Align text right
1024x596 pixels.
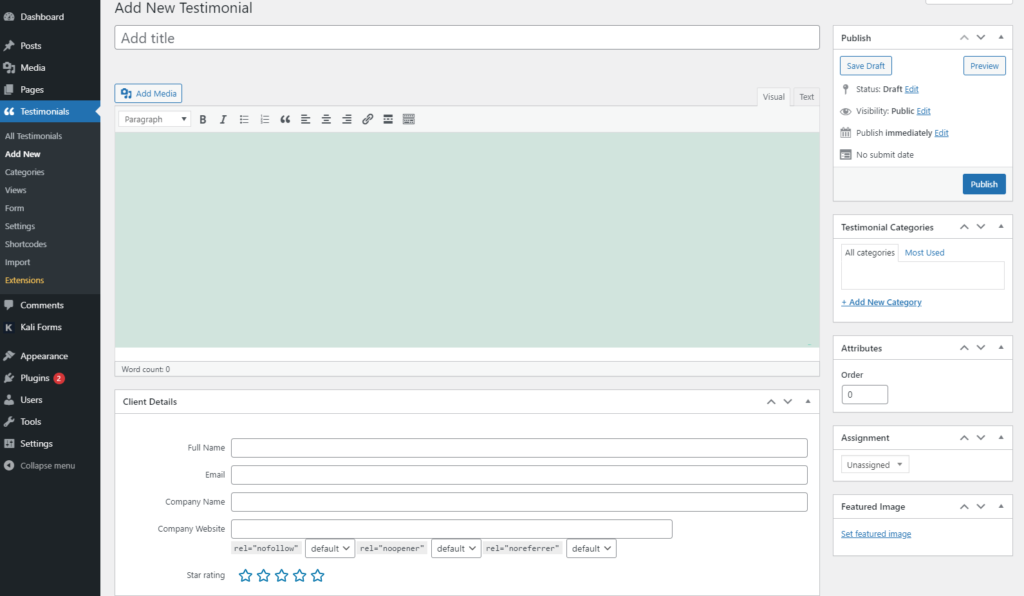(347, 119)
